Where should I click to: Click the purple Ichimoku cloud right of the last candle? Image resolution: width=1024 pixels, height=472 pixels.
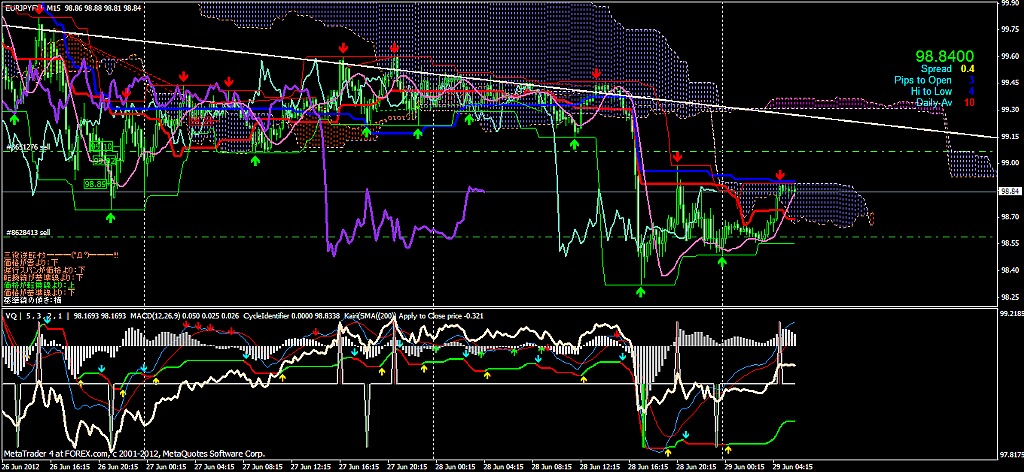[840, 205]
